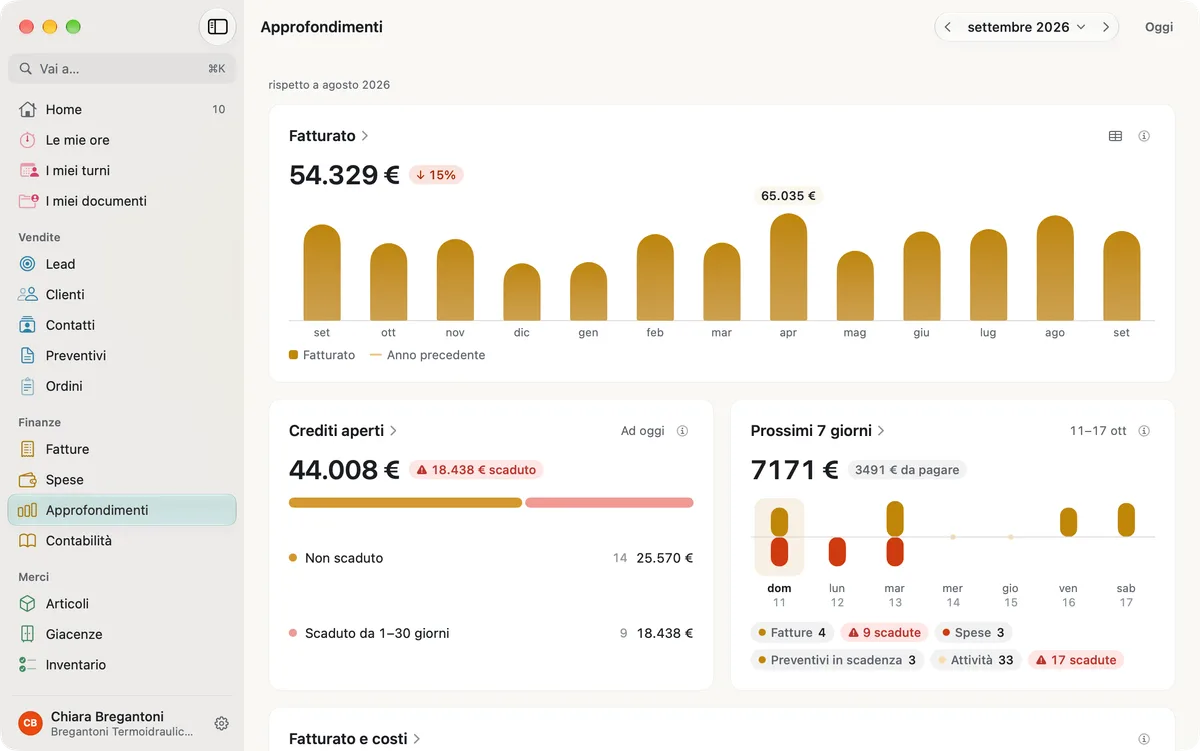The image size is (1200, 751).
Task: Show info for the Crediti aperti card
Action: (682, 431)
